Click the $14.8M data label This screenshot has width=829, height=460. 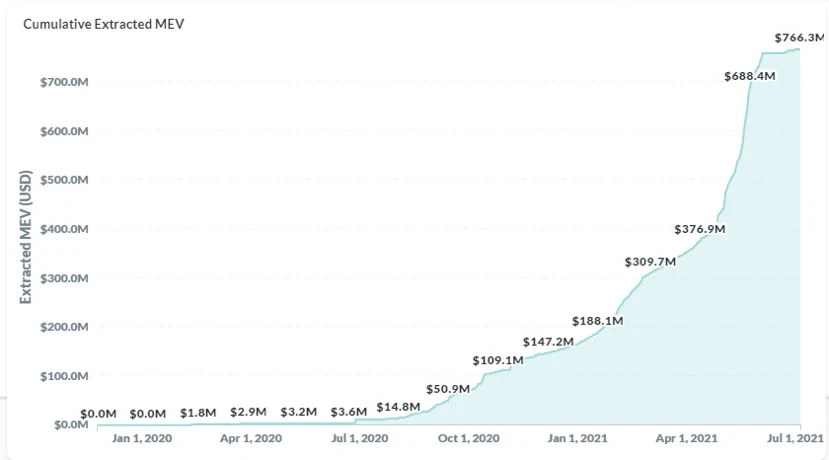[400, 406]
